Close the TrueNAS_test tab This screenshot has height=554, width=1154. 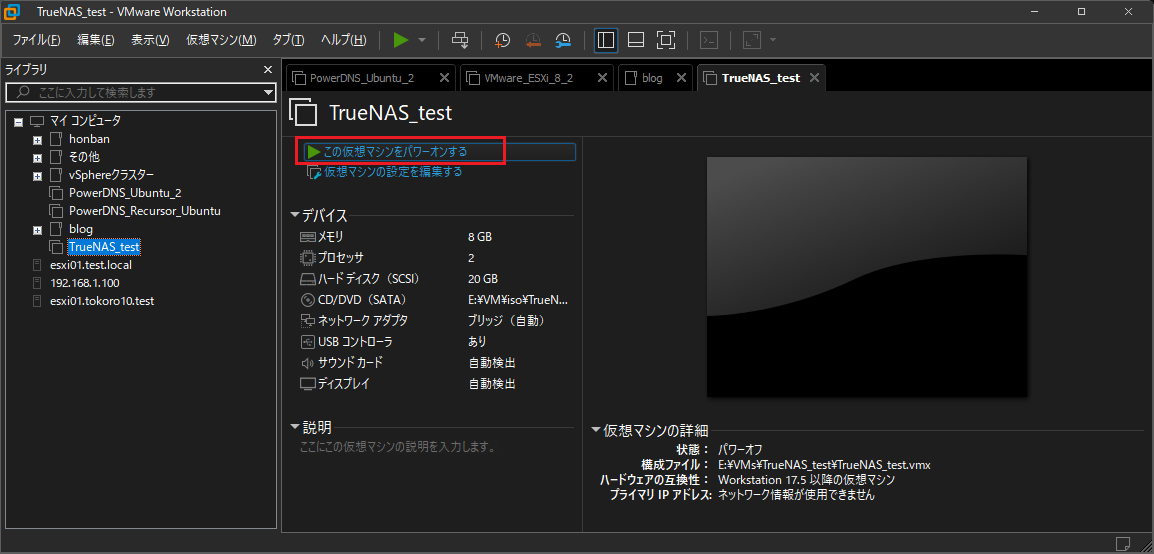click(x=814, y=78)
